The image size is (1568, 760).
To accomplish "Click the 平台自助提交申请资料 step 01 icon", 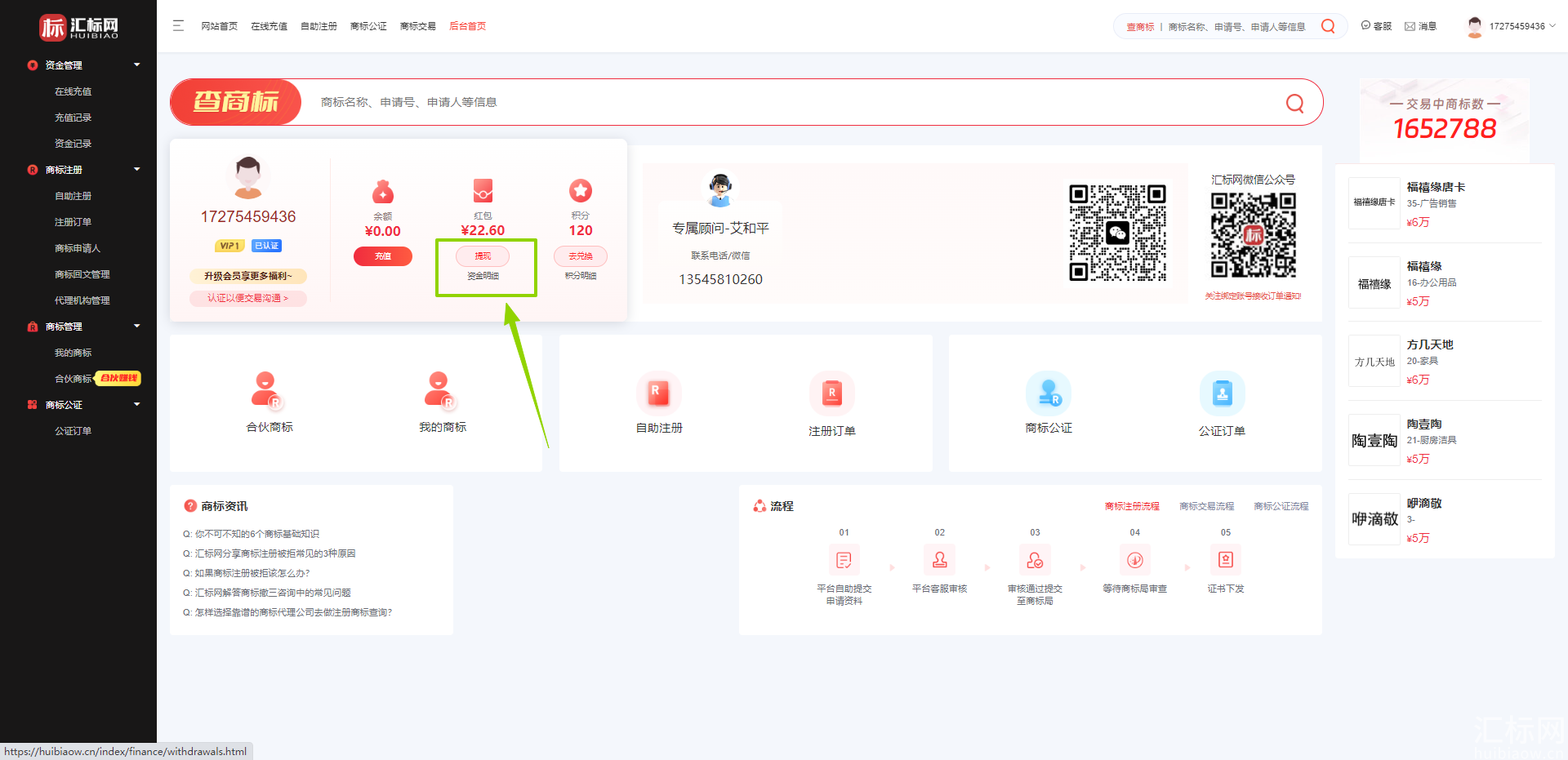I will click(x=844, y=560).
